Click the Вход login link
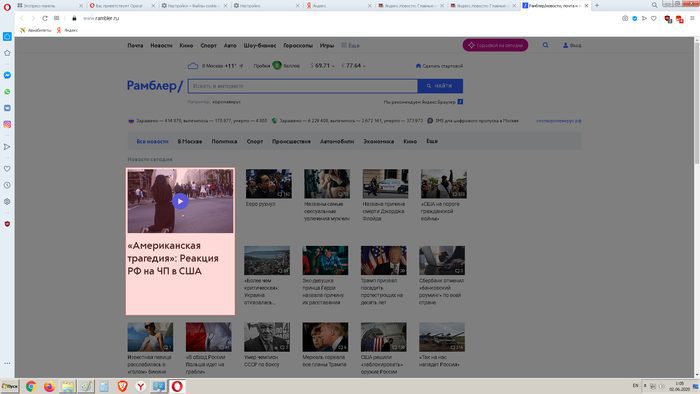This screenshot has height=394, width=700. coord(572,46)
